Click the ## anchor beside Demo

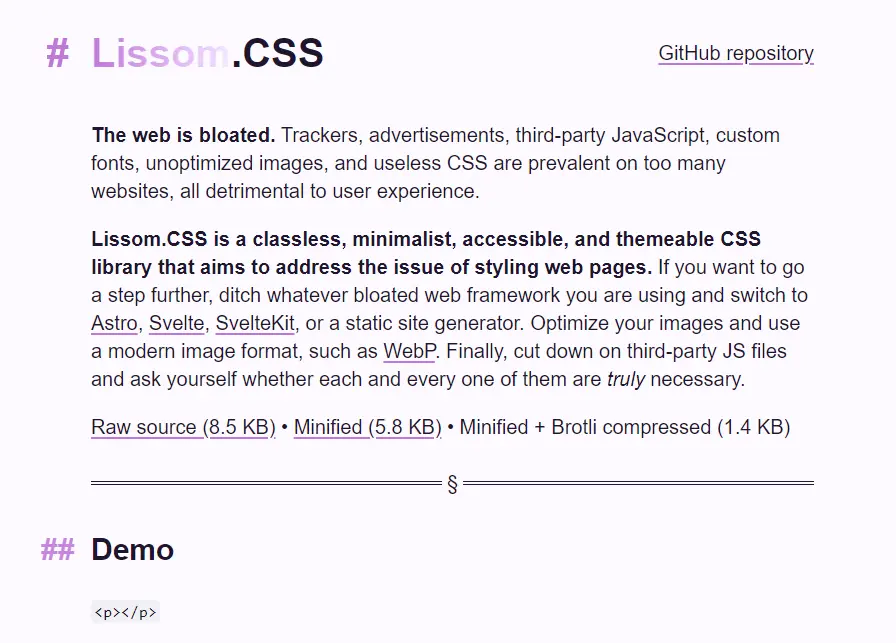[x=58, y=550]
